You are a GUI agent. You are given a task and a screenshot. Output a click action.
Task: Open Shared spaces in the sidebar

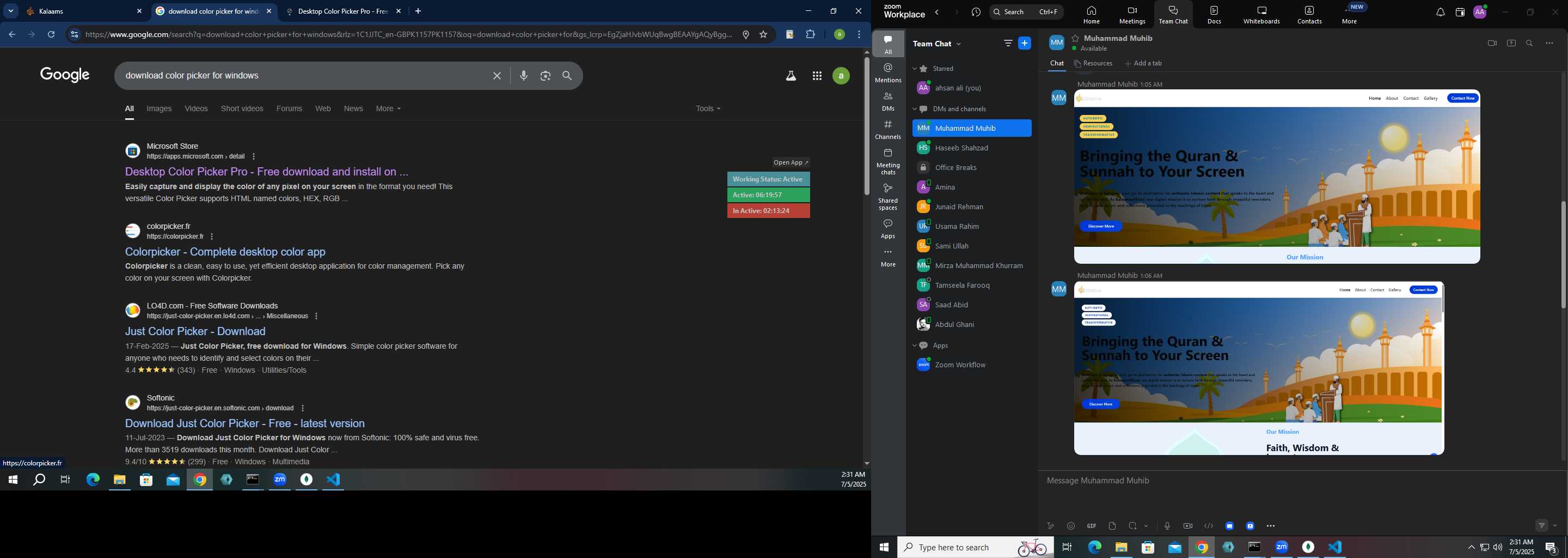point(888,197)
